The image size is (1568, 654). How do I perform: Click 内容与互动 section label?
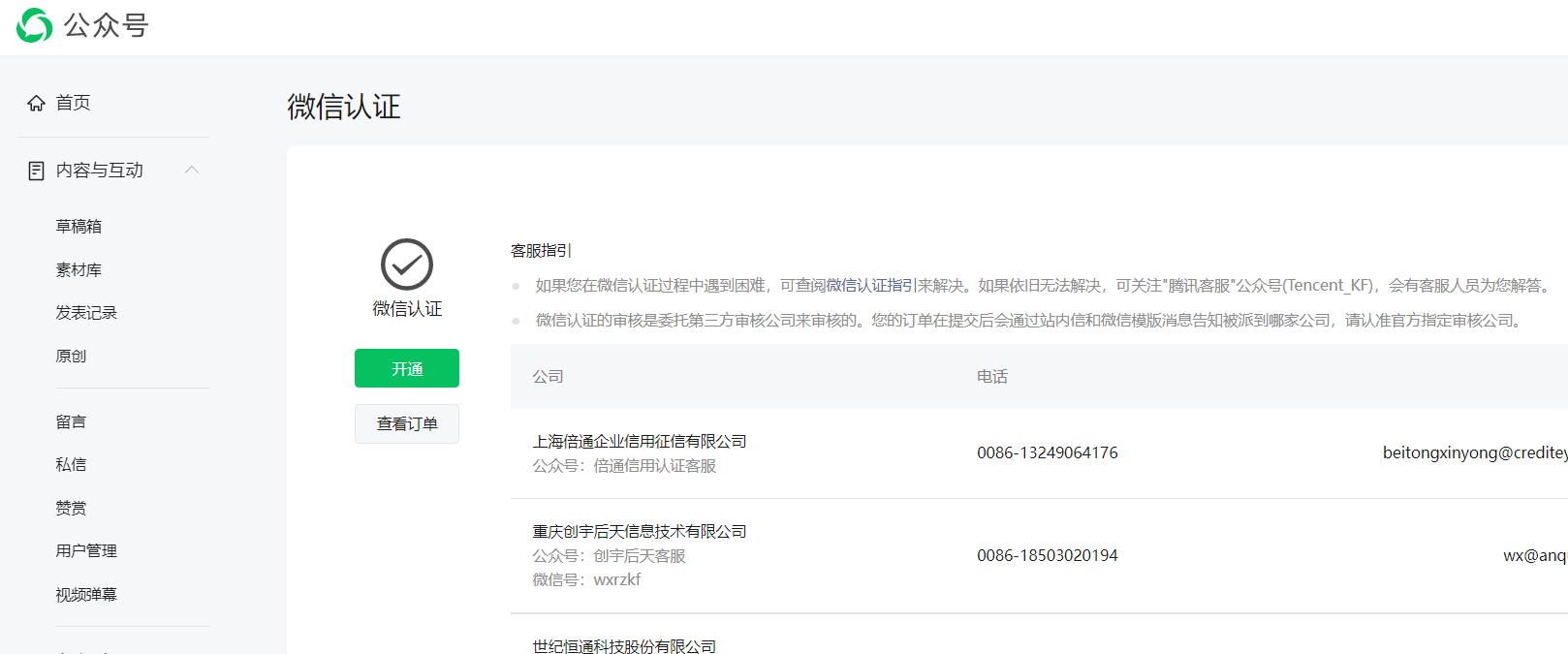click(100, 171)
